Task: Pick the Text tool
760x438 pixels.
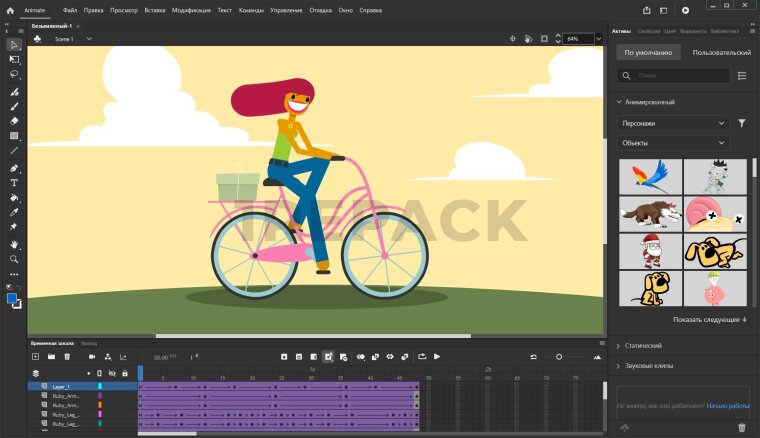Action: (14, 183)
